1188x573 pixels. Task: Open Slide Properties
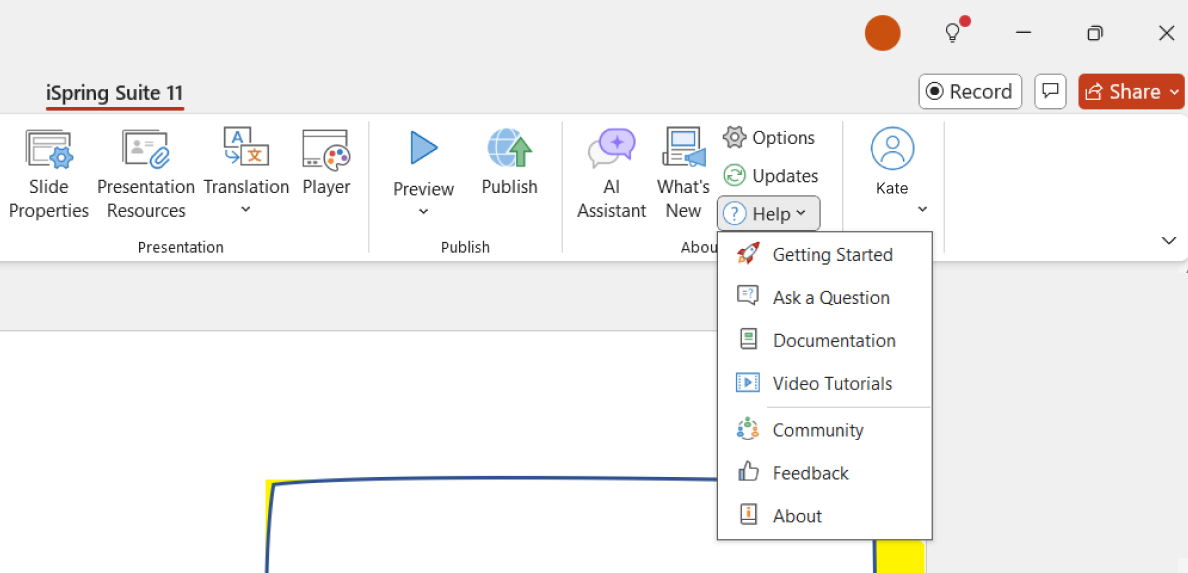click(48, 174)
